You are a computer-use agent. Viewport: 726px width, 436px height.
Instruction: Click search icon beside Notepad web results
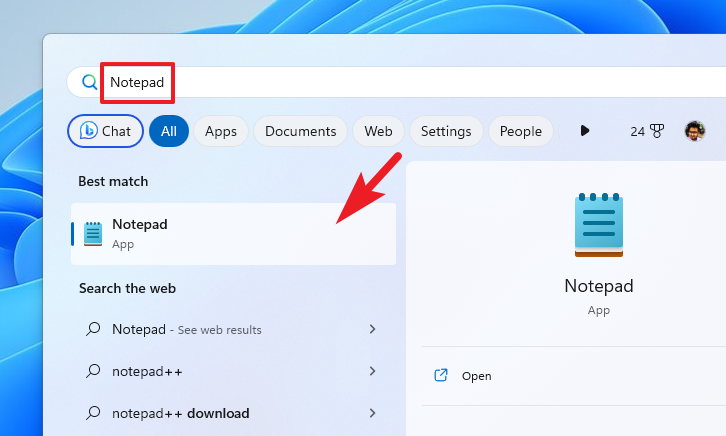[93, 329]
